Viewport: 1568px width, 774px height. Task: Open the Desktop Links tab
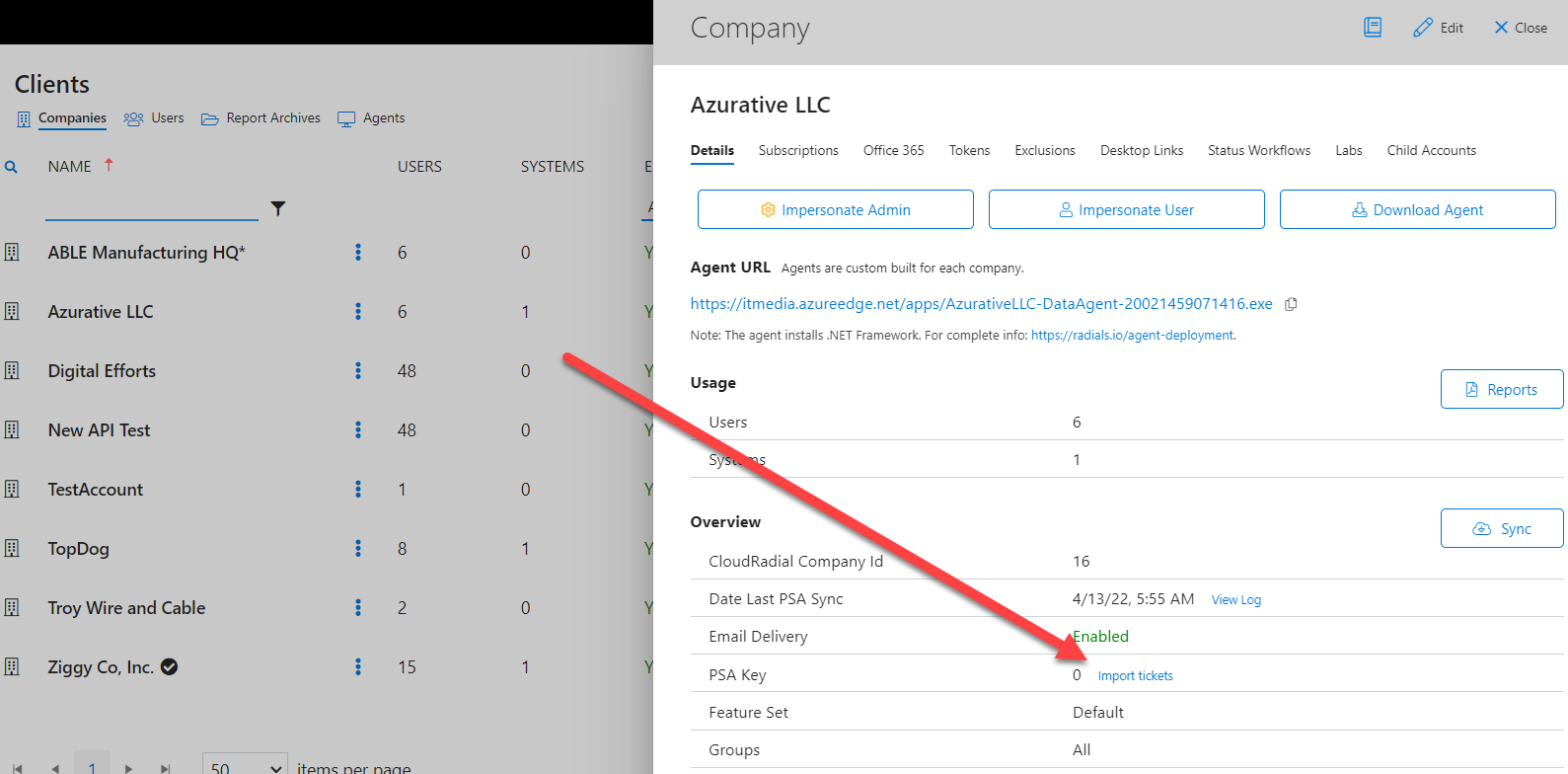(x=1142, y=151)
